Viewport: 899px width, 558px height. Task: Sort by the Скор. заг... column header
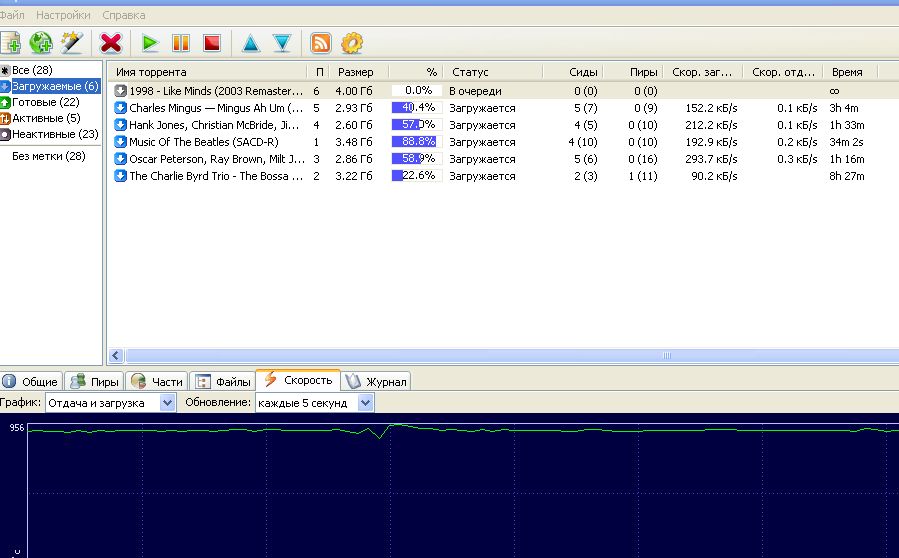[x=702, y=72]
